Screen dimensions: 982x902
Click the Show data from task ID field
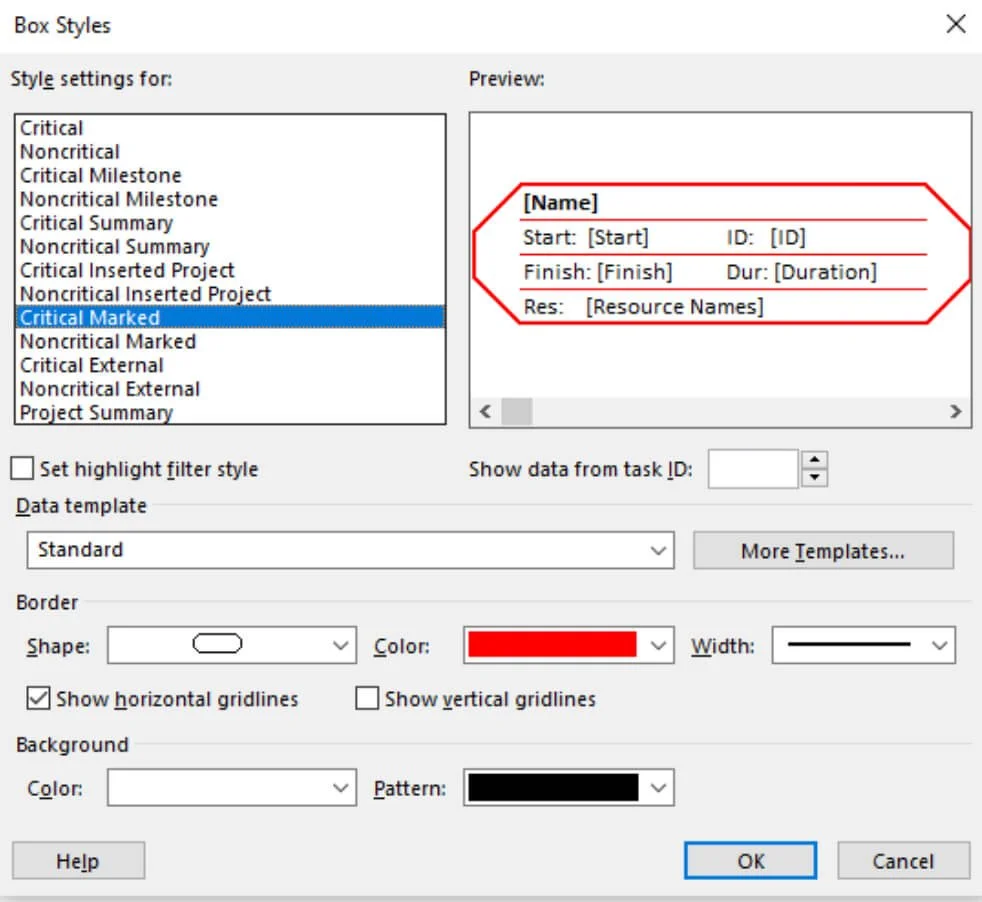point(753,469)
